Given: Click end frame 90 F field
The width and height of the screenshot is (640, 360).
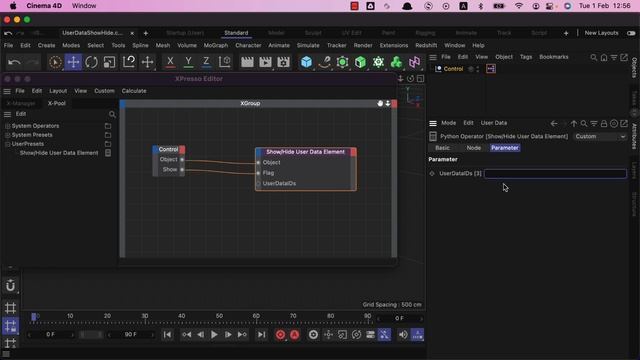Looking at the screenshot, I should pos(130,335).
